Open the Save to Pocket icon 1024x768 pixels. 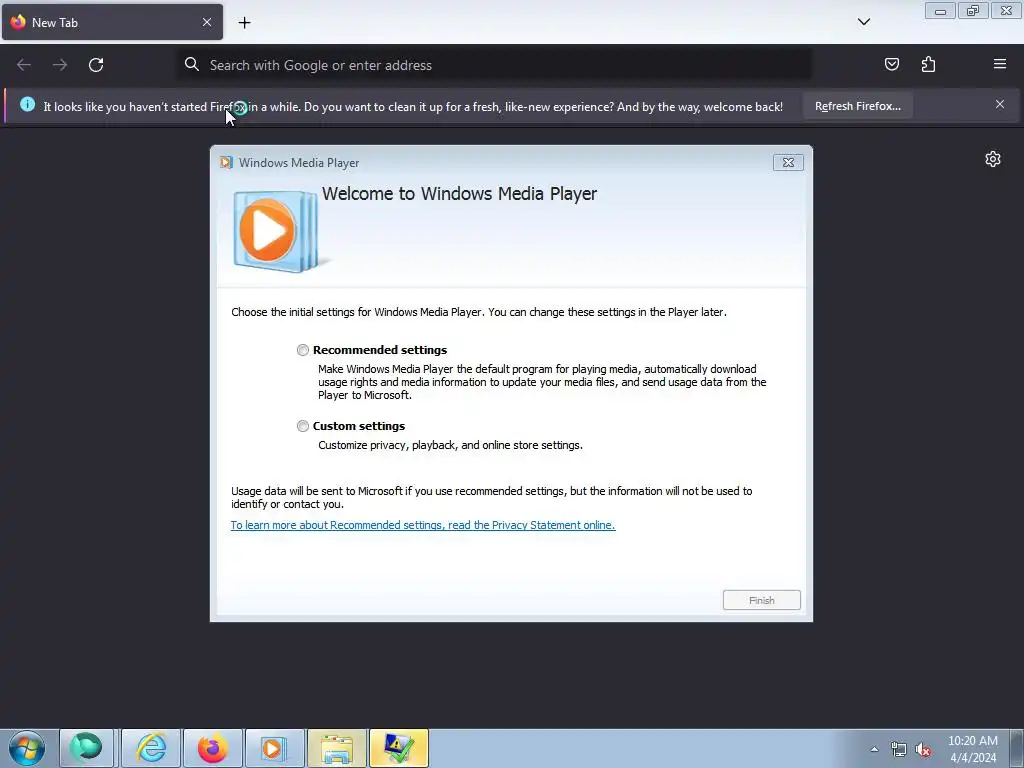pos(891,64)
